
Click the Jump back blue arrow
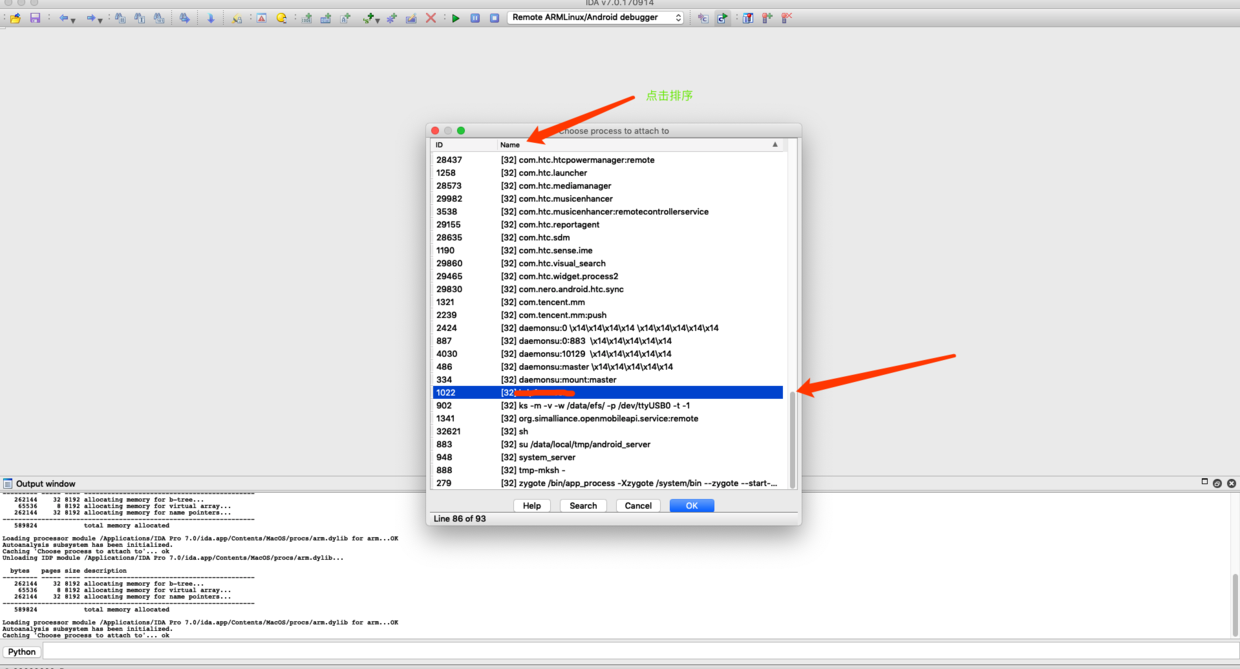pyautogui.click(x=63, y=18)
